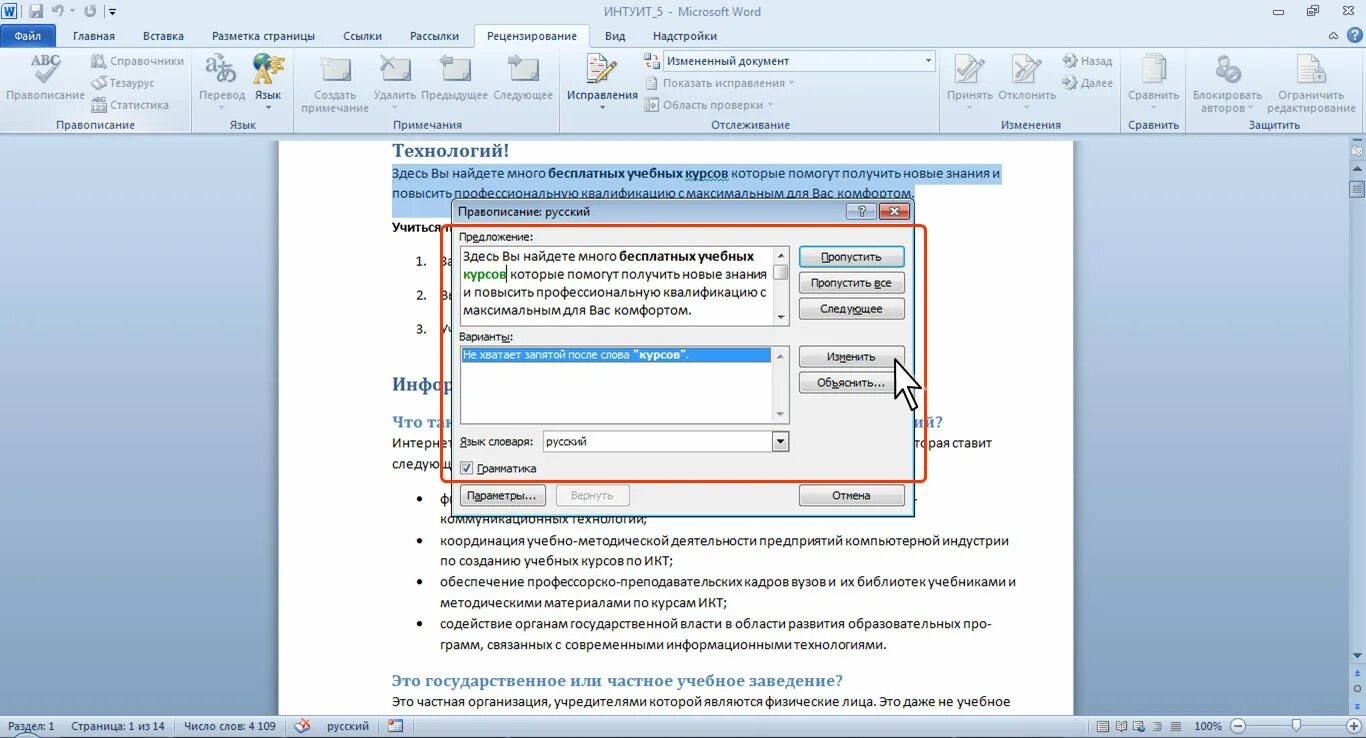Switch to Full Screen Reading view icon

point(1121,726)
